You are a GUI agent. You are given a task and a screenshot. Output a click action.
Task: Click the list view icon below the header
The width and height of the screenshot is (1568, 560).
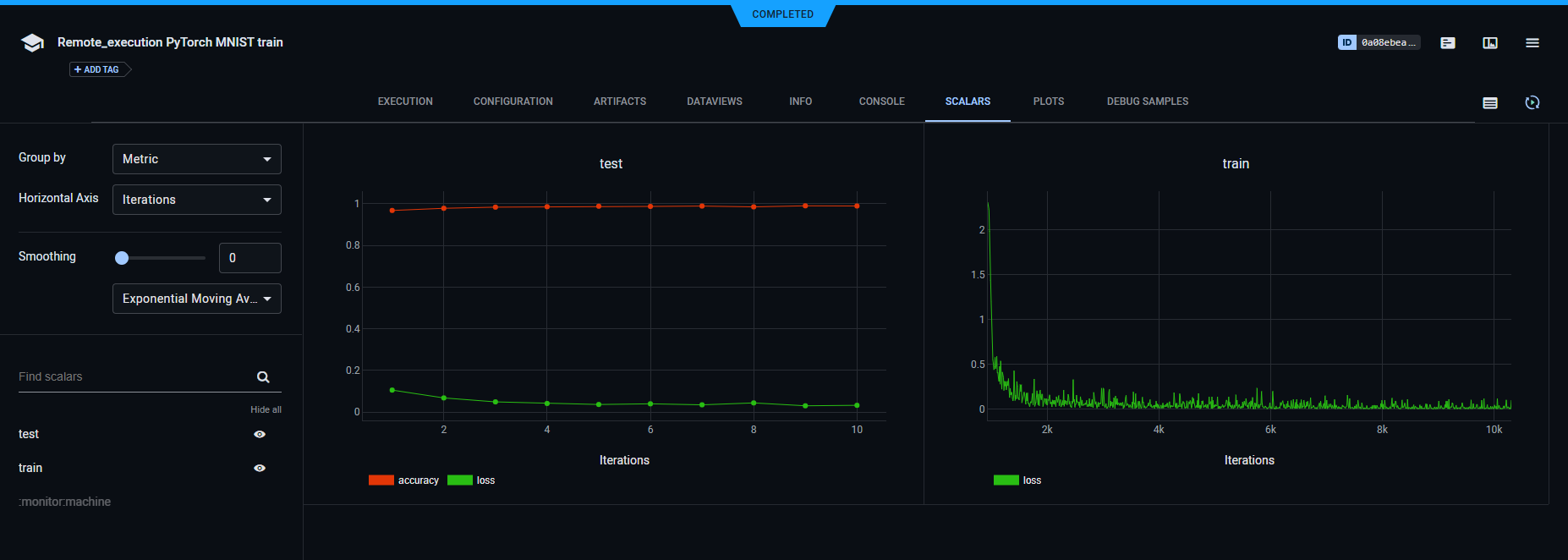pyautogui.click(x=1489, y=102)
